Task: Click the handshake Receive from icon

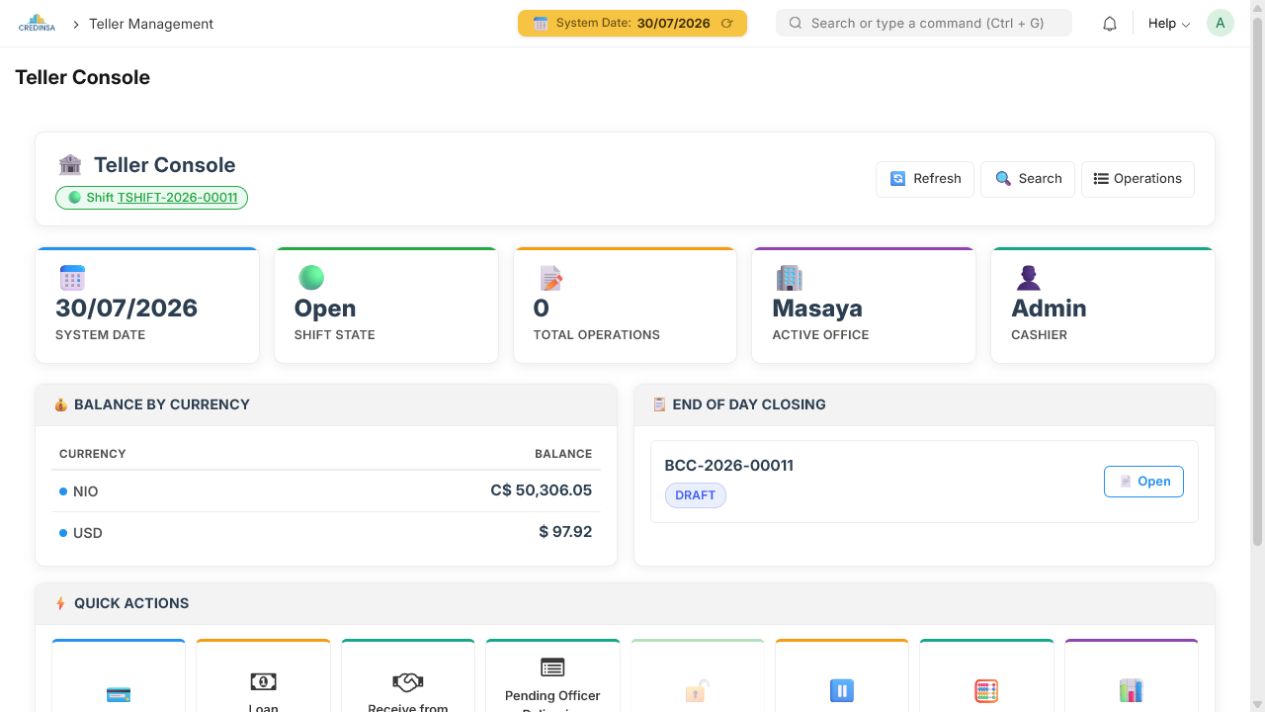Action: [407, 681]
